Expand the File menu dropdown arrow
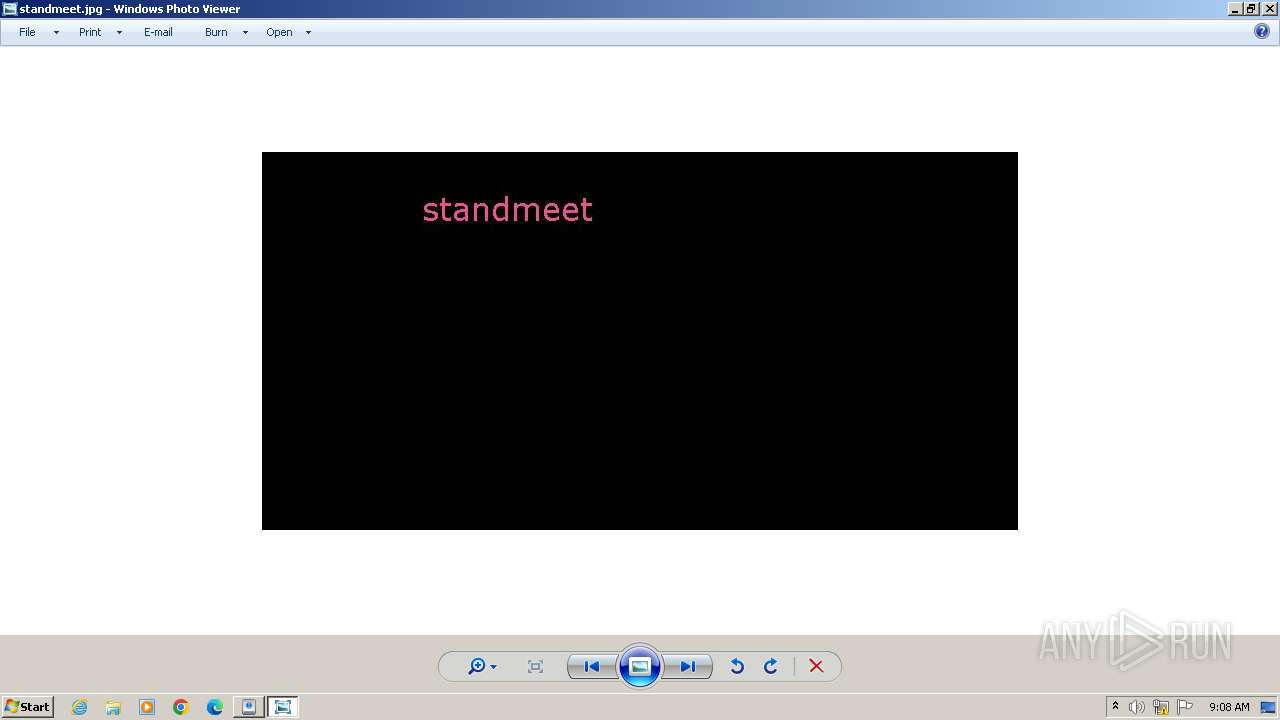 (x=56, y=33)
